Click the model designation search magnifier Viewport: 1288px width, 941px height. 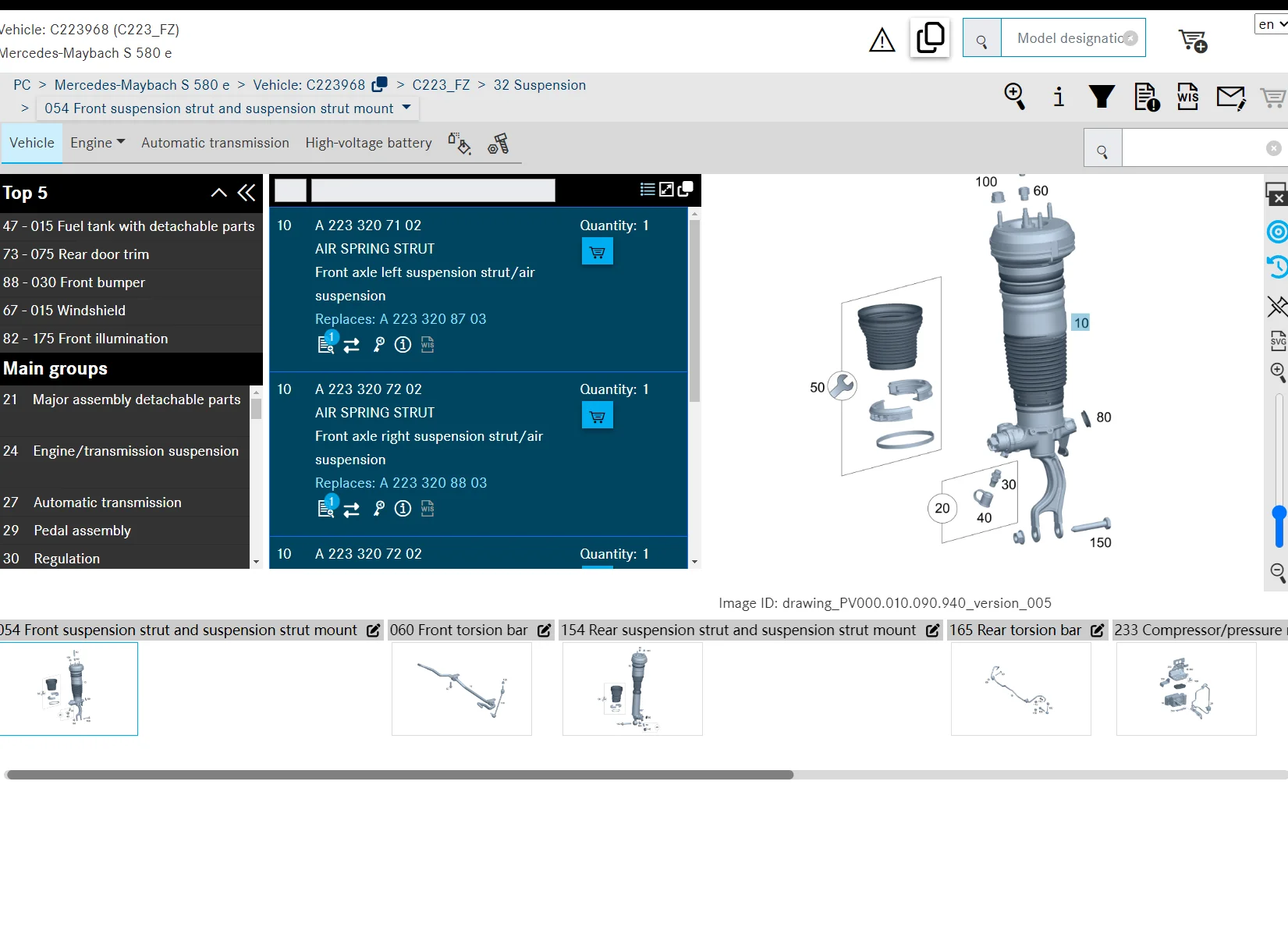981,38
